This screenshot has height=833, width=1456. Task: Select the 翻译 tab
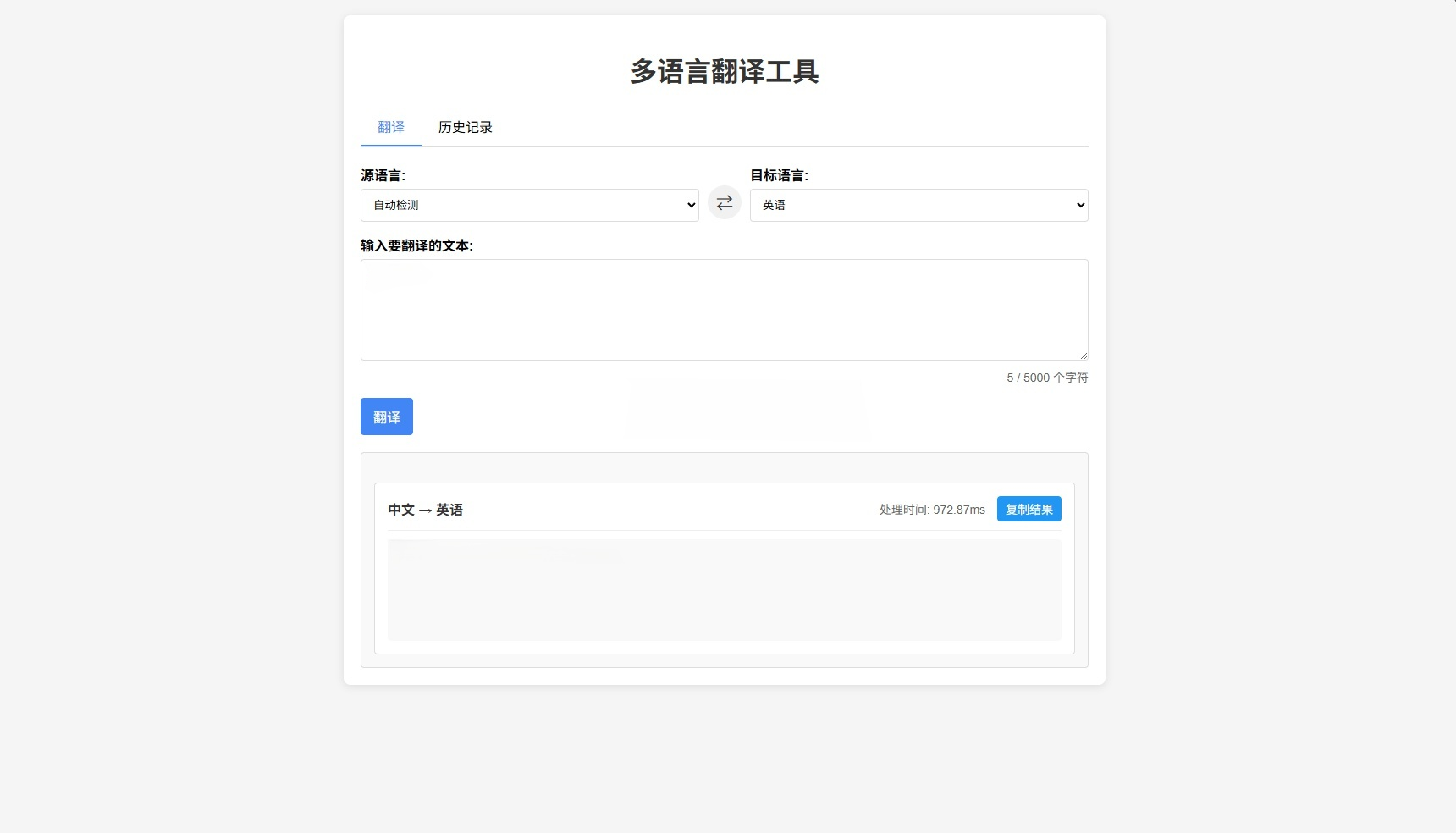pos(390,127)
